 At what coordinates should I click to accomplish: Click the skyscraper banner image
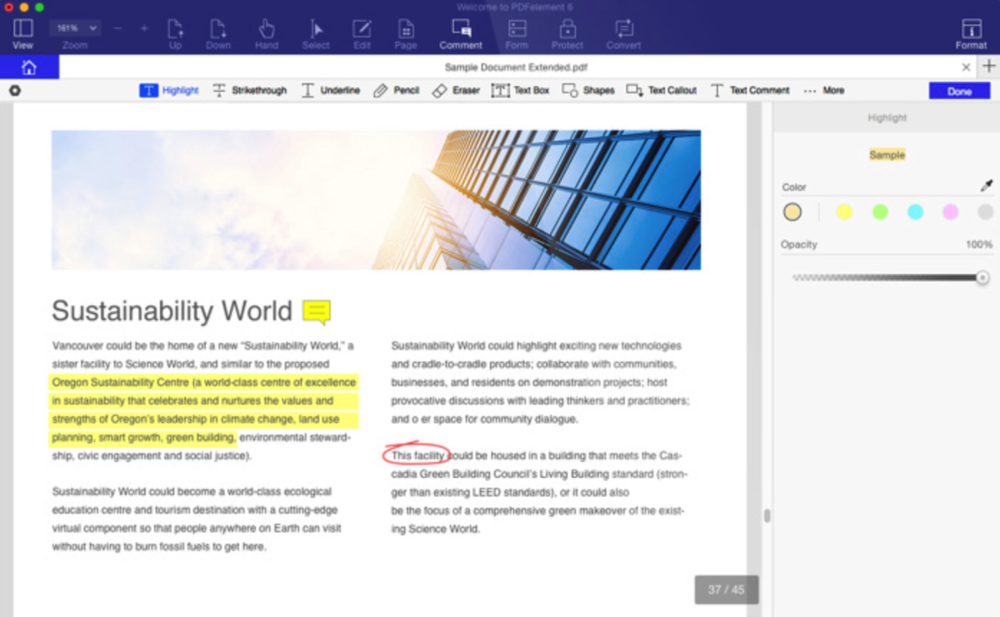(376, 200)
